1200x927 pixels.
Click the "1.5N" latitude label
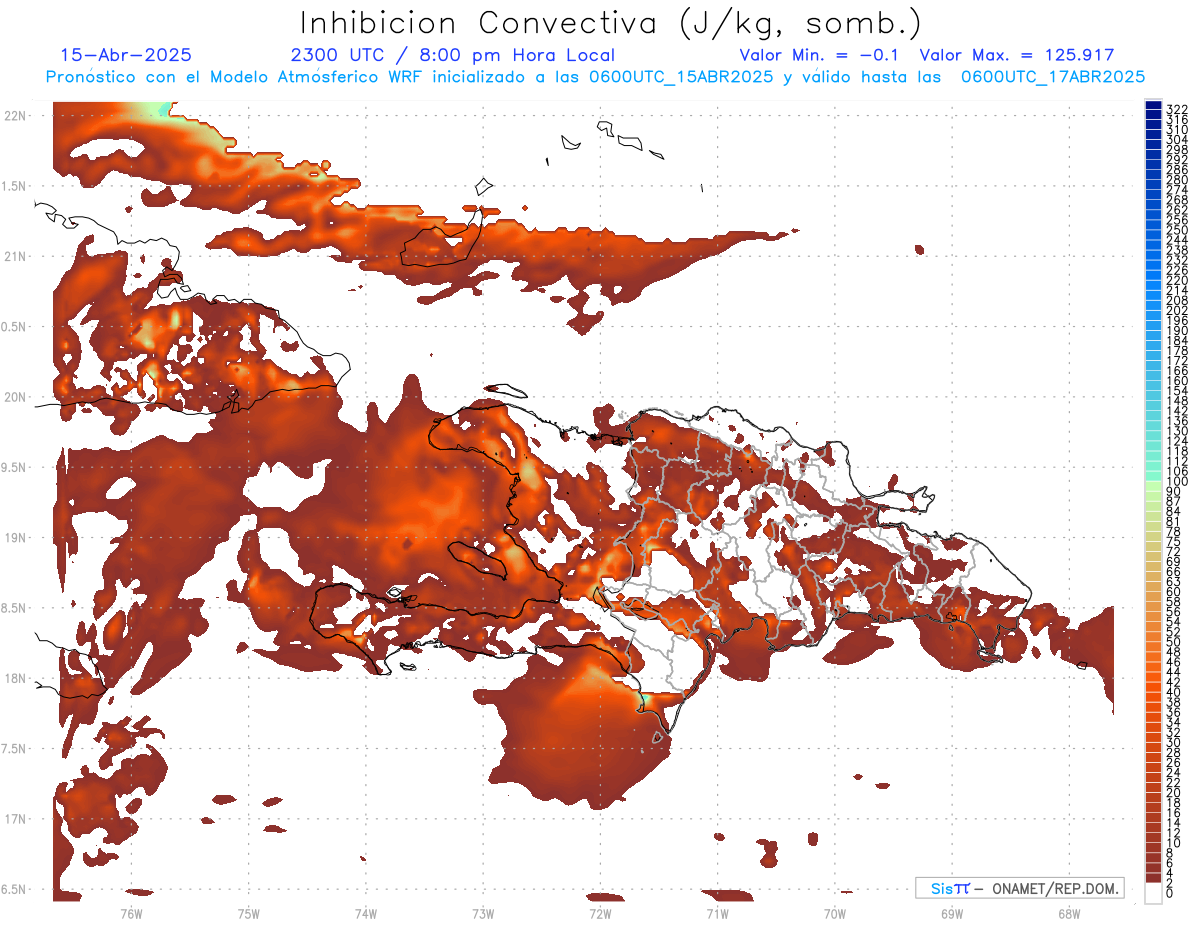14,186
